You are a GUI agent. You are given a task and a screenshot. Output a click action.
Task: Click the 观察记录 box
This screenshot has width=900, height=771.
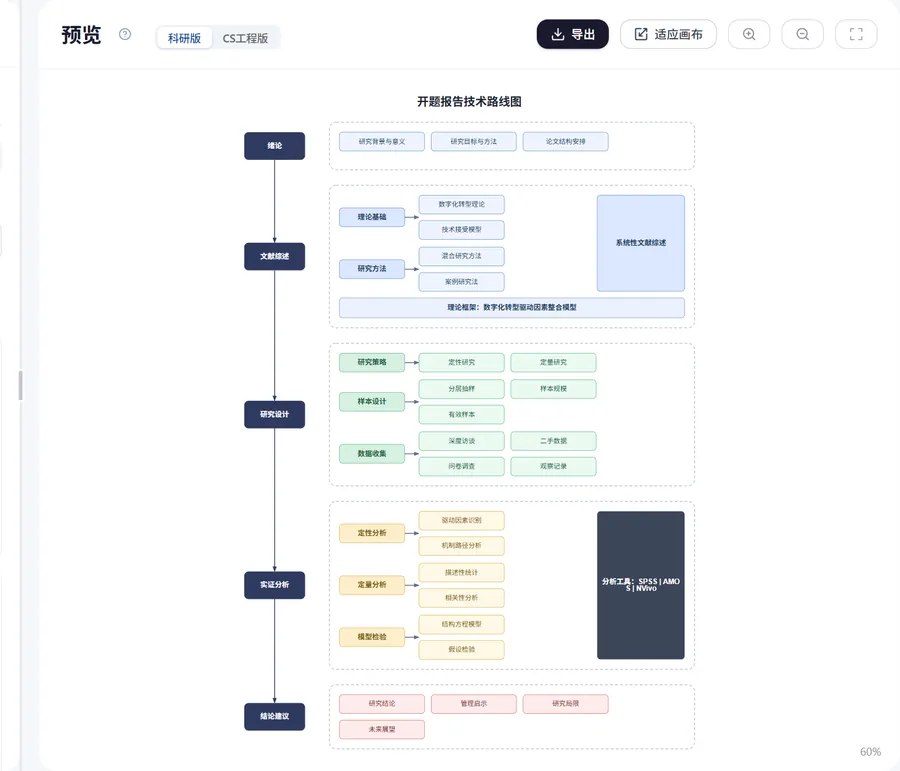point(553,466)
